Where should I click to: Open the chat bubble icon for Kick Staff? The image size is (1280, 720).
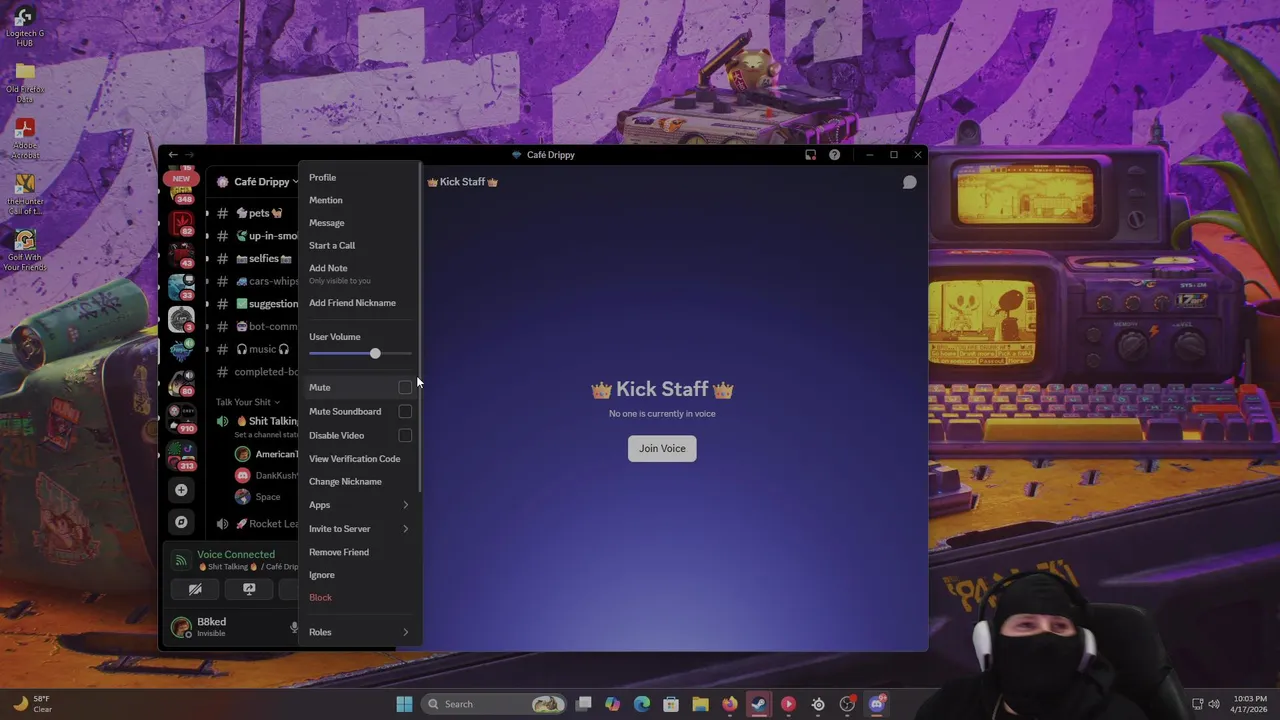(909, 182)
